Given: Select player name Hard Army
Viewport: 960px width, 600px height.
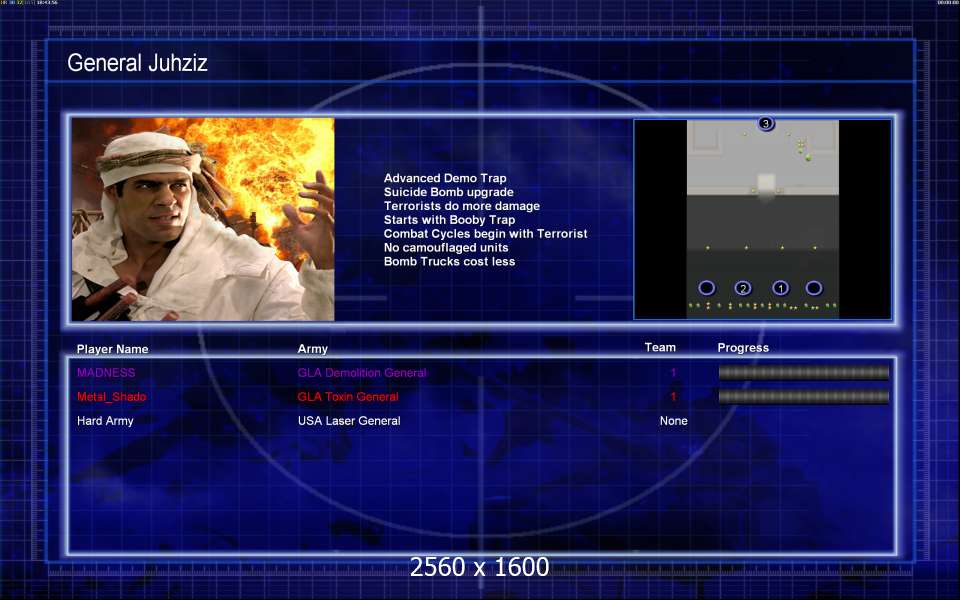Looking at the screenshot, I should [105, 421].
